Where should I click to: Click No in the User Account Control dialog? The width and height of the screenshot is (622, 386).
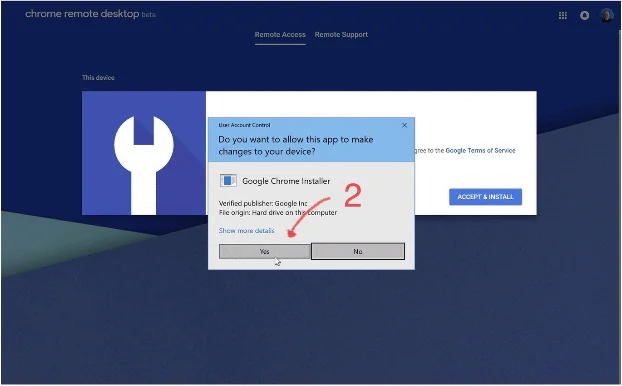(358, 252)
